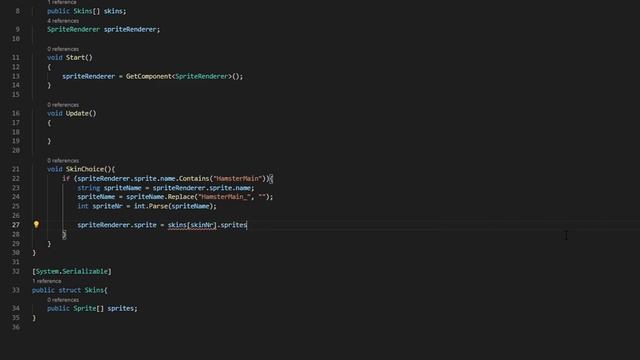The image size is (640, 360).
Task: Click line number 22 in the gutter
Action: [16, 178]
